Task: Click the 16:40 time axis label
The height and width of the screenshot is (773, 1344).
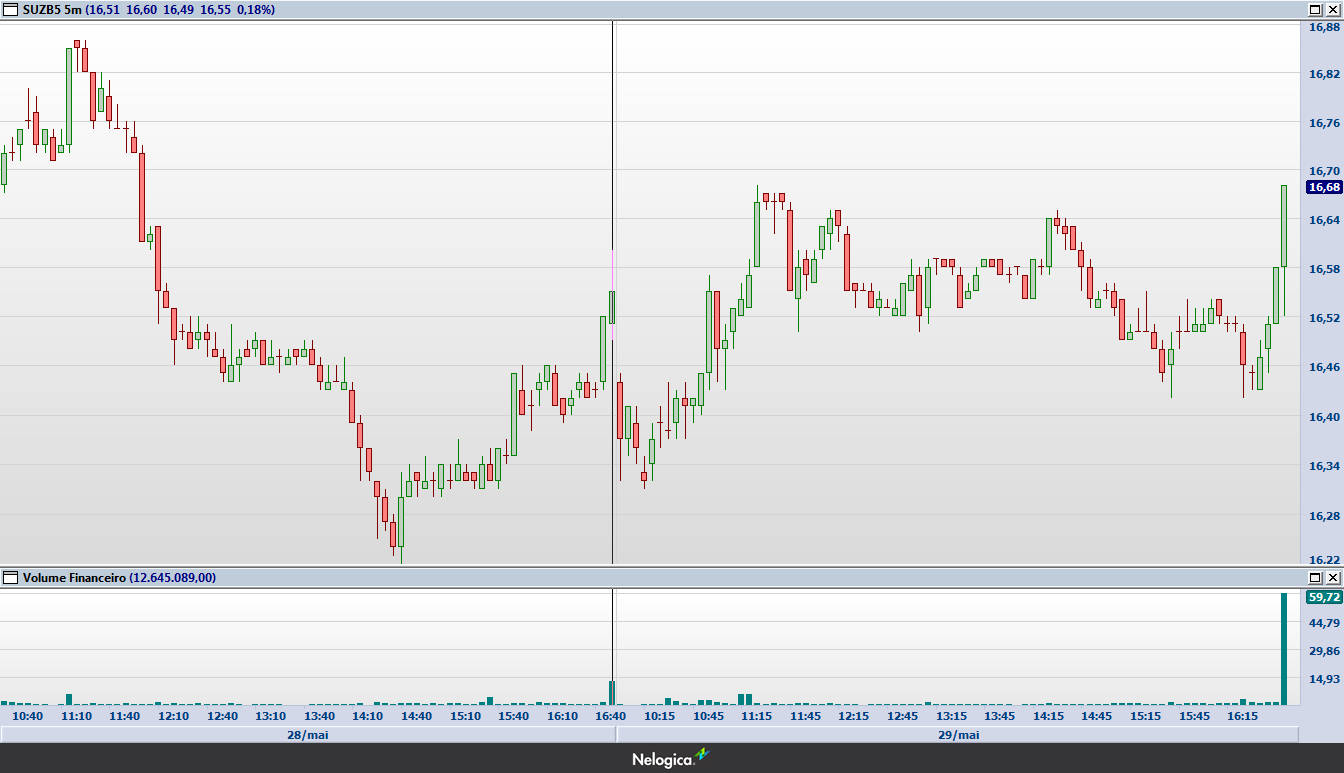Action: [611, 716]
